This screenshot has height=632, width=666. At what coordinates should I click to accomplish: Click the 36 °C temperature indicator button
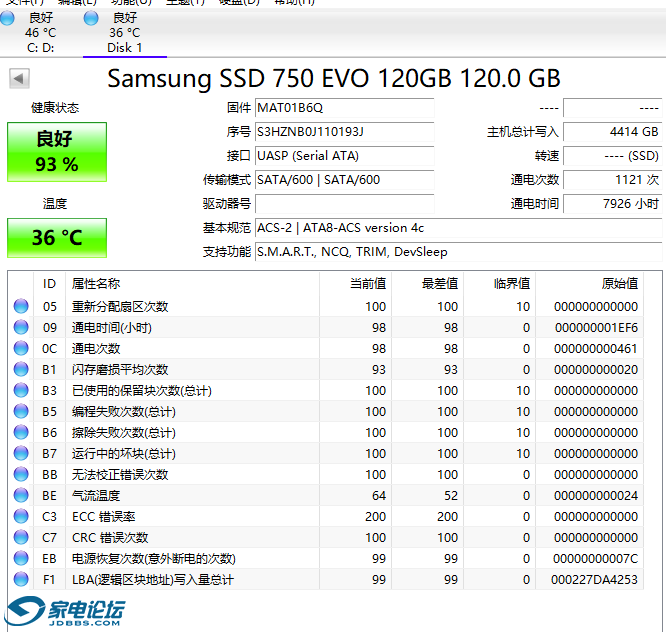(x=57, y=238)
